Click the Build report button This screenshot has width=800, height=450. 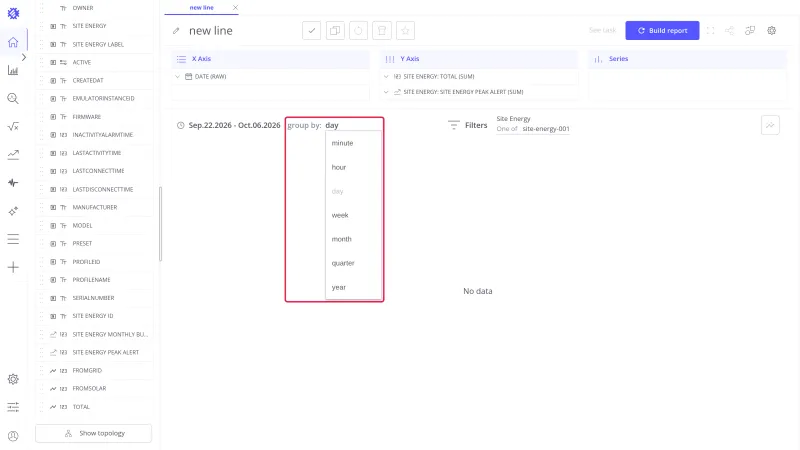pos(662,31)
